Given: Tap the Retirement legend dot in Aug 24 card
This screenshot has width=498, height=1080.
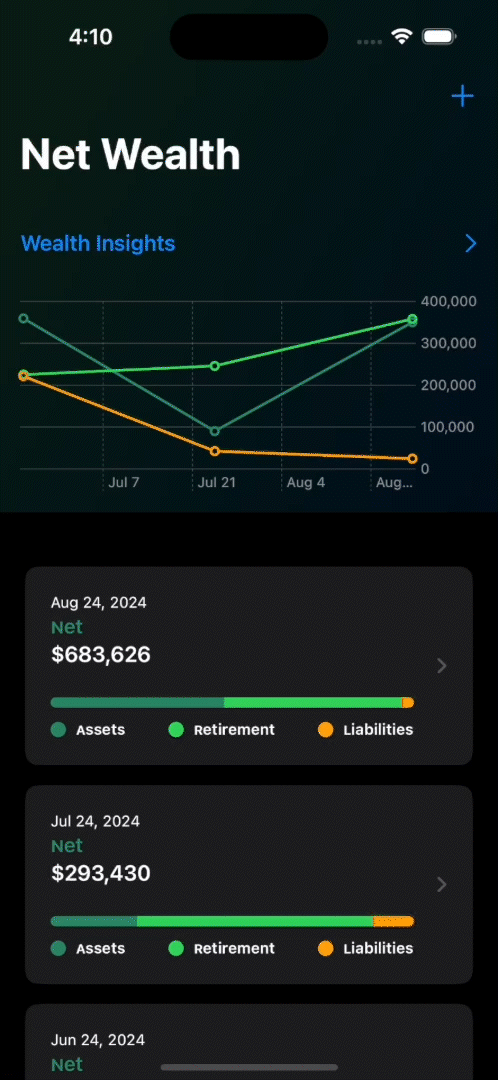Looking at the screenshot, I should click(x=176, y=729).
